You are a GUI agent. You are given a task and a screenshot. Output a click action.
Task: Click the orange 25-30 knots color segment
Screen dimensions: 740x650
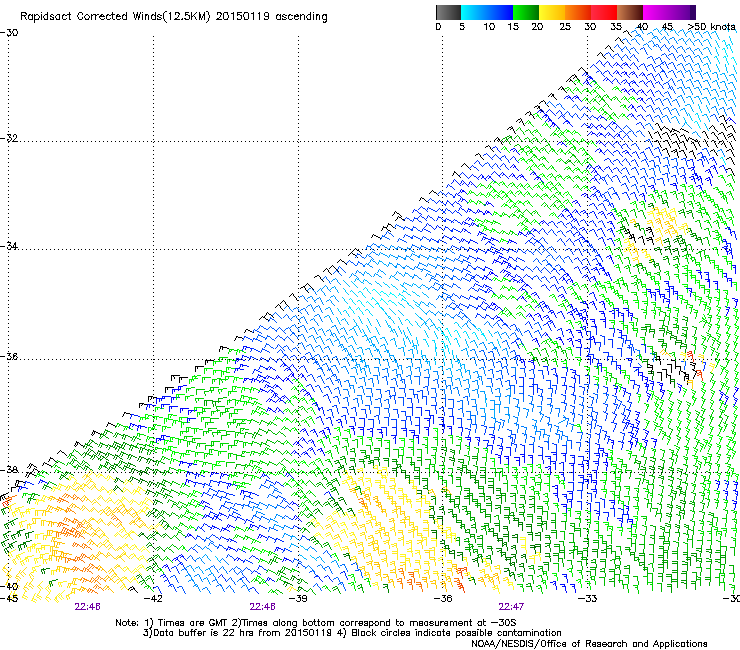[x=578, y=12]
